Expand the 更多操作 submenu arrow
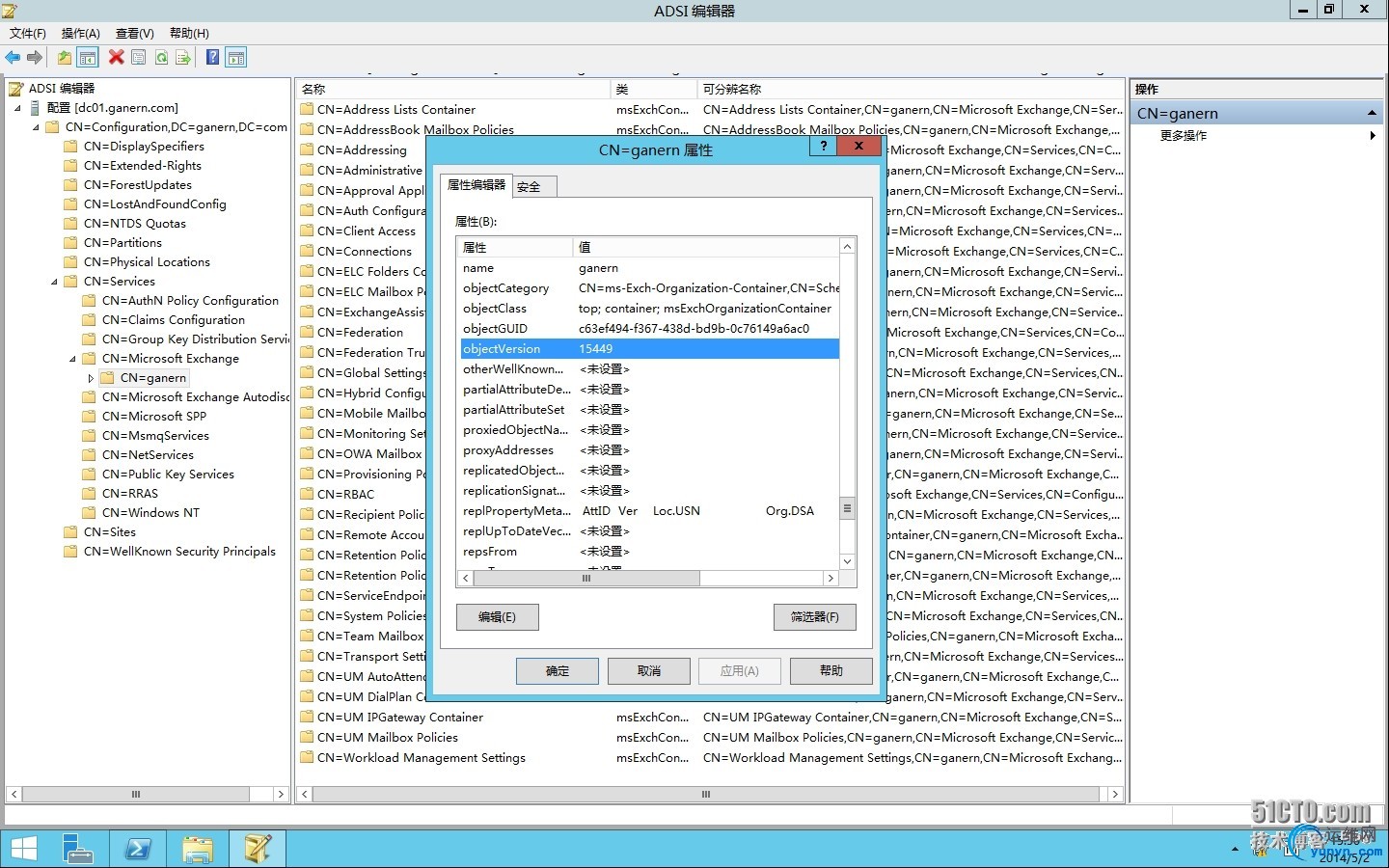 [x=1373, y=136]
